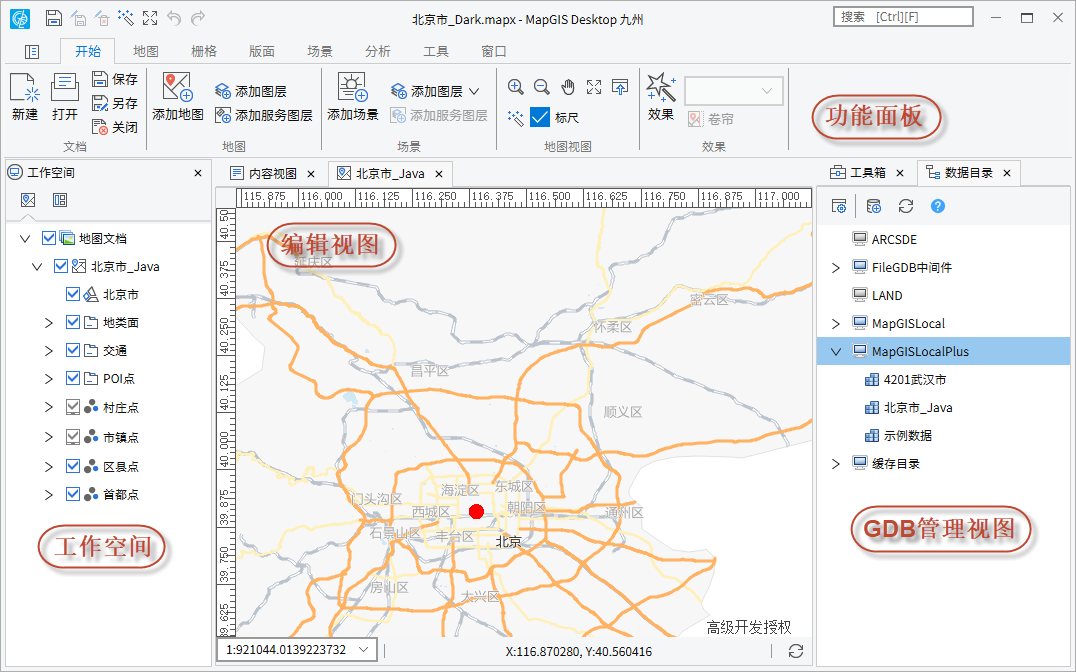Image resolution: width=1076 pixels, height=672 pixels.
Task: Open the map scale dropdown
Action: [x=364, y=649]
